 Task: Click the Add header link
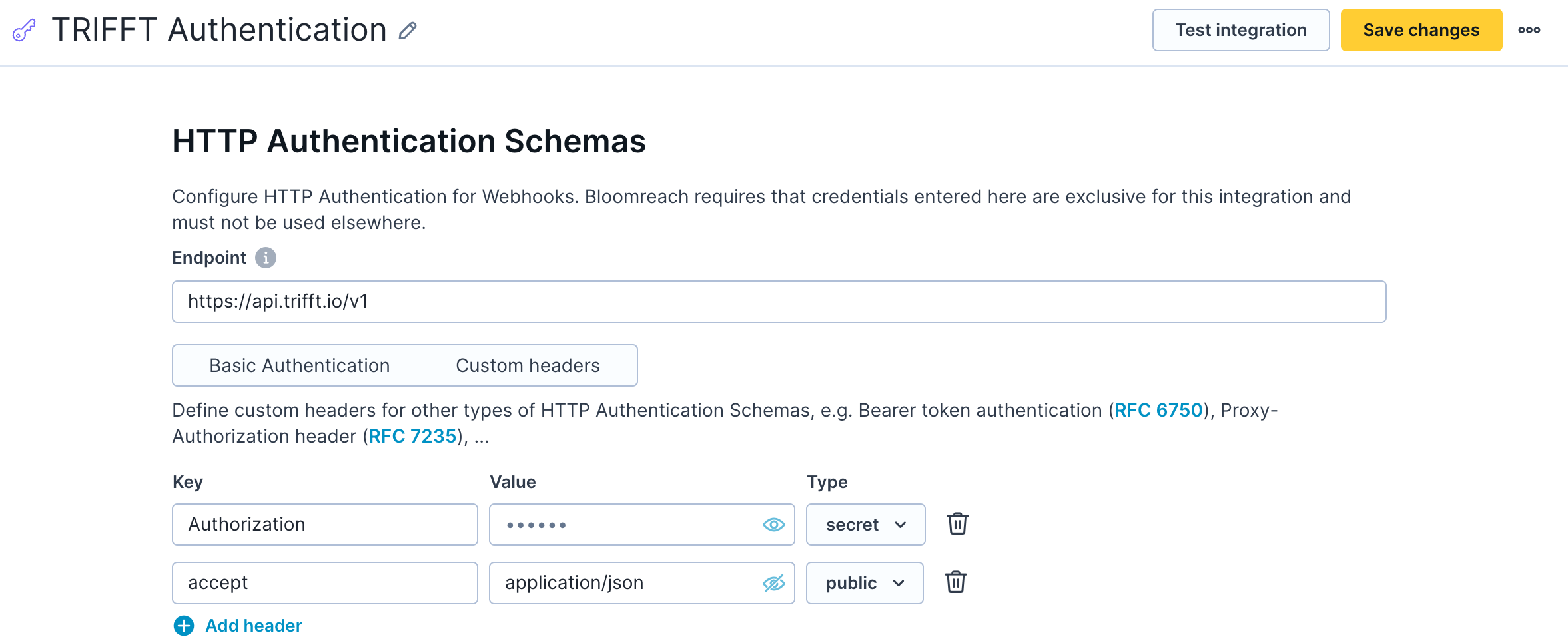pyautogui.click(x=254, y=626)
